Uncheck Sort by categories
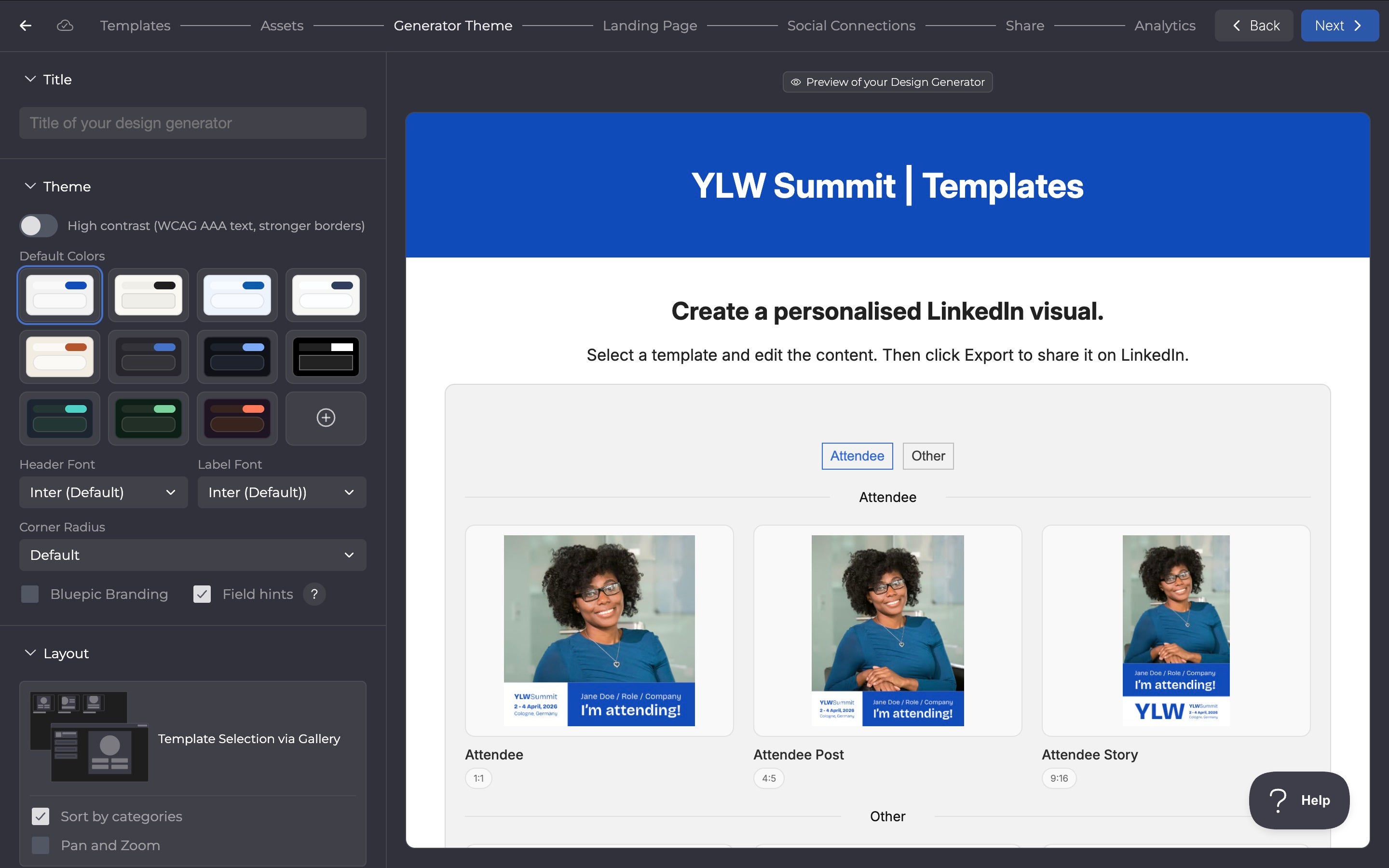Image resolution: width=1389 pixels, height=868 pixels. (40, 816)
